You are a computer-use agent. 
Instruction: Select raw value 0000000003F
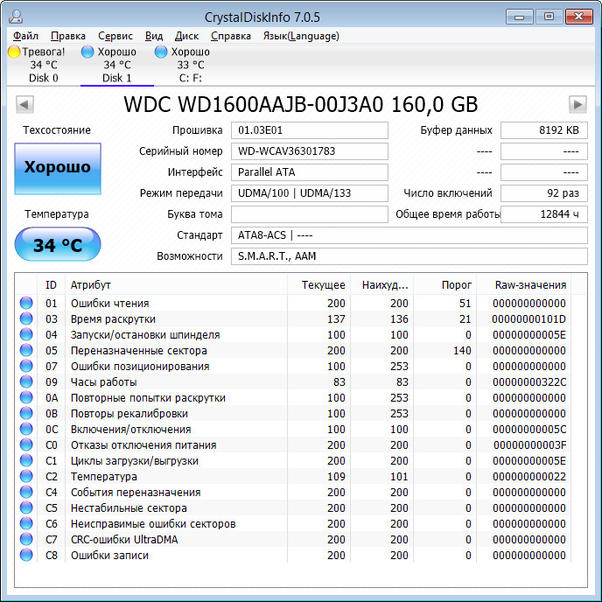pyautogui.click(x=530, y=445)
